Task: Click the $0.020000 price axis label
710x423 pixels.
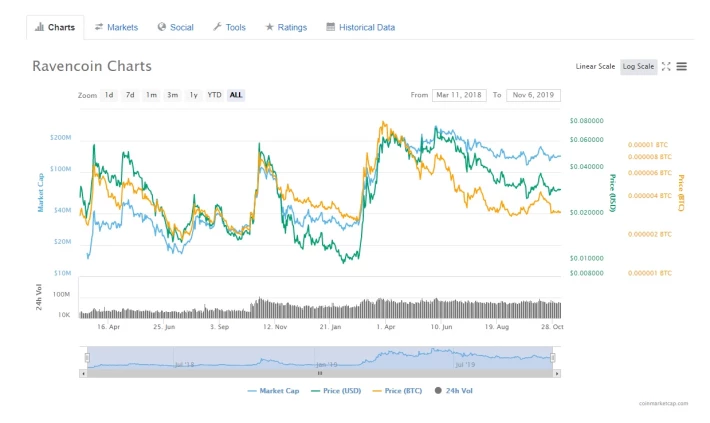Action: pyautogui.click(x=586, y=212)
